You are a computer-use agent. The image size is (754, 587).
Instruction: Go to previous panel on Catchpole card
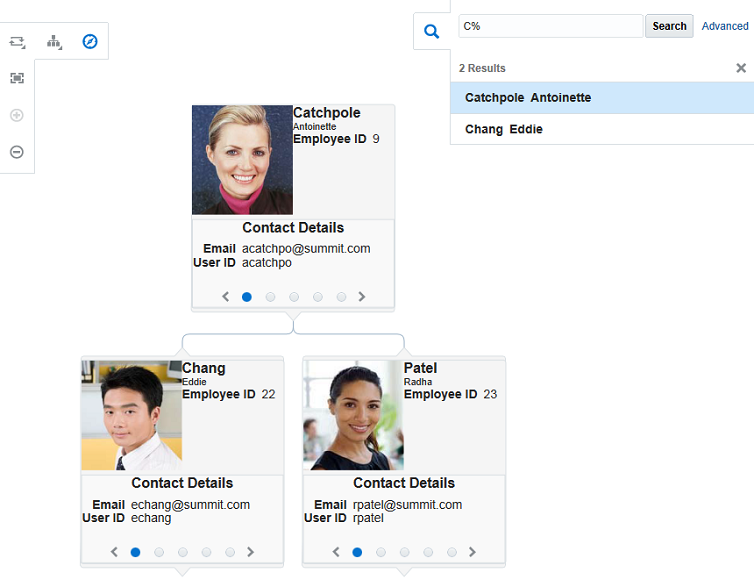point(226,297)
